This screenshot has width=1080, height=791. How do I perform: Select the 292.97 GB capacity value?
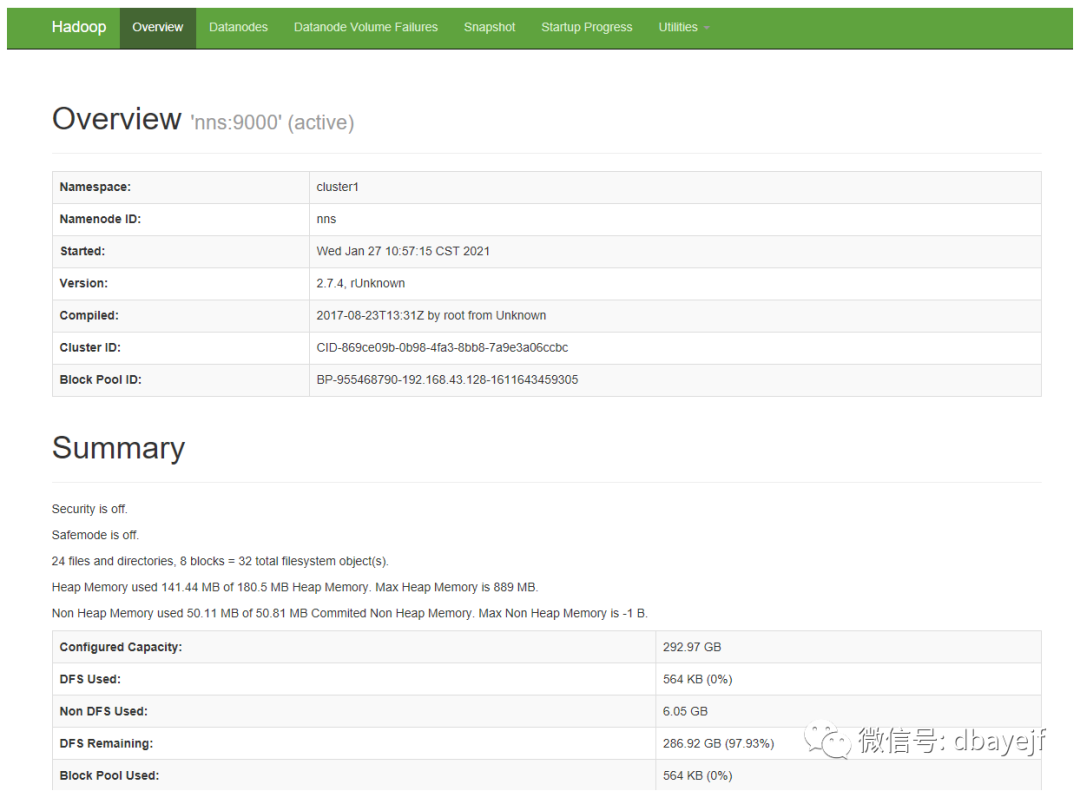tap(692, 648)
